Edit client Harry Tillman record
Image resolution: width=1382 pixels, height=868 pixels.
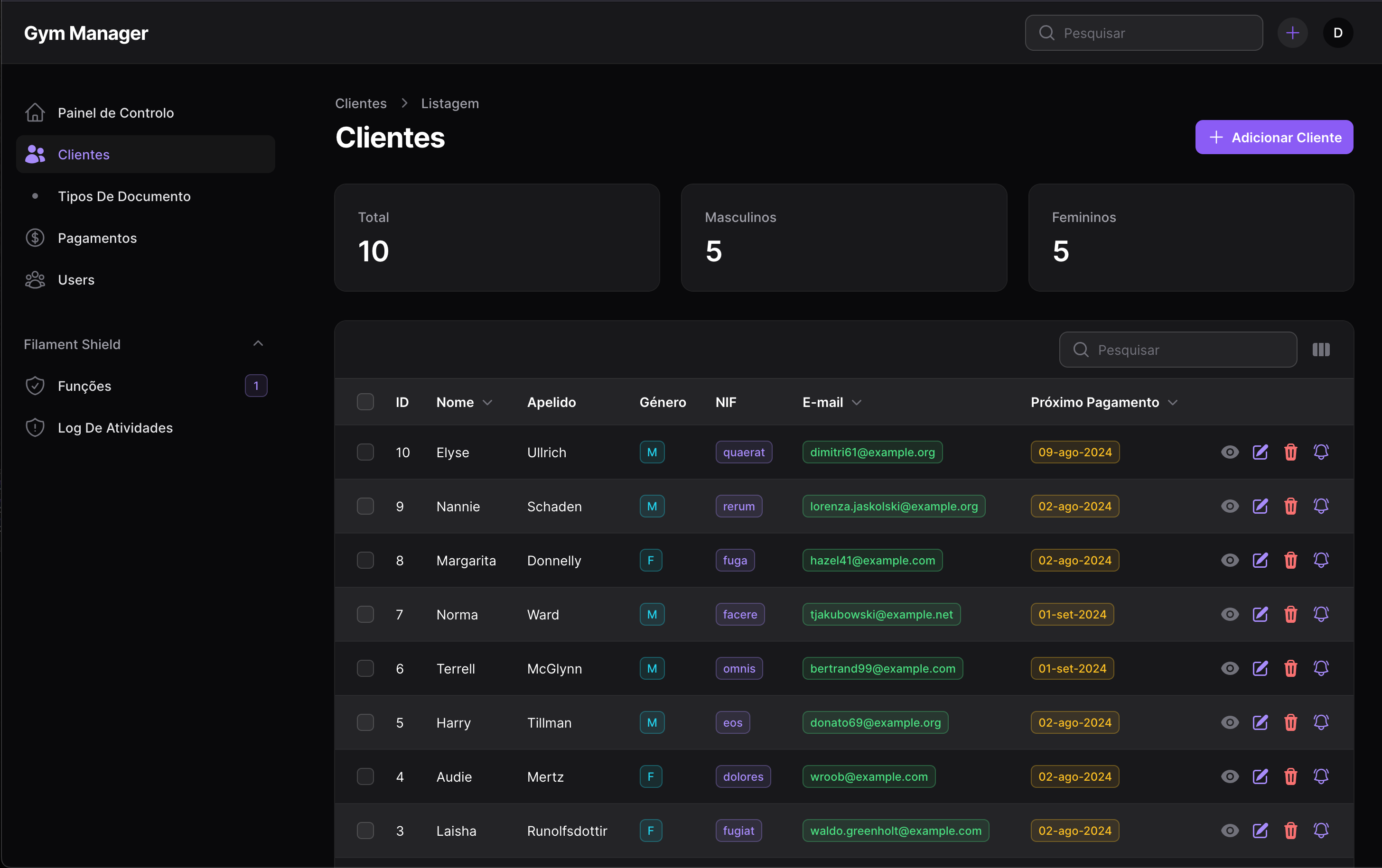(x=1260, y=722)
